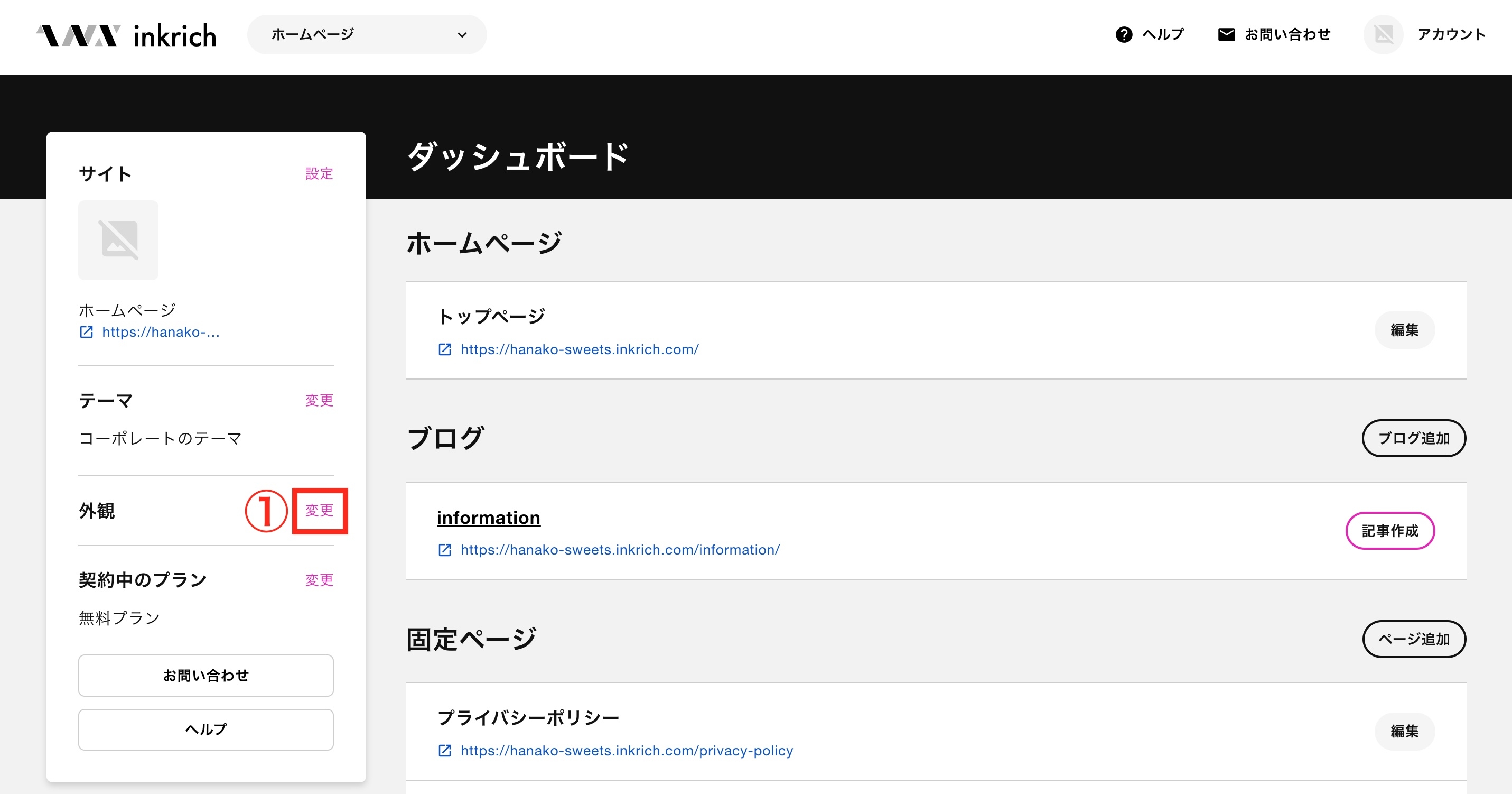This screenshot has width=1512, height=794.
Task: Click the account avatar icon
Action: (x=1383, y=35)
